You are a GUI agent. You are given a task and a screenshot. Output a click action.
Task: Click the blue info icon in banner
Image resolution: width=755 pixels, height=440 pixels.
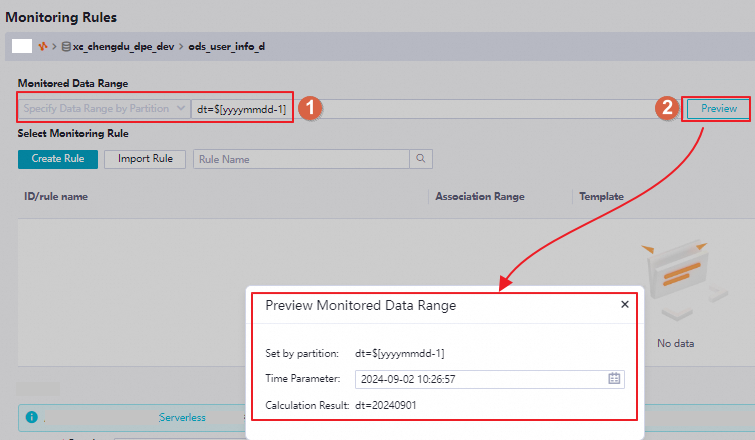tap(32, 417)
